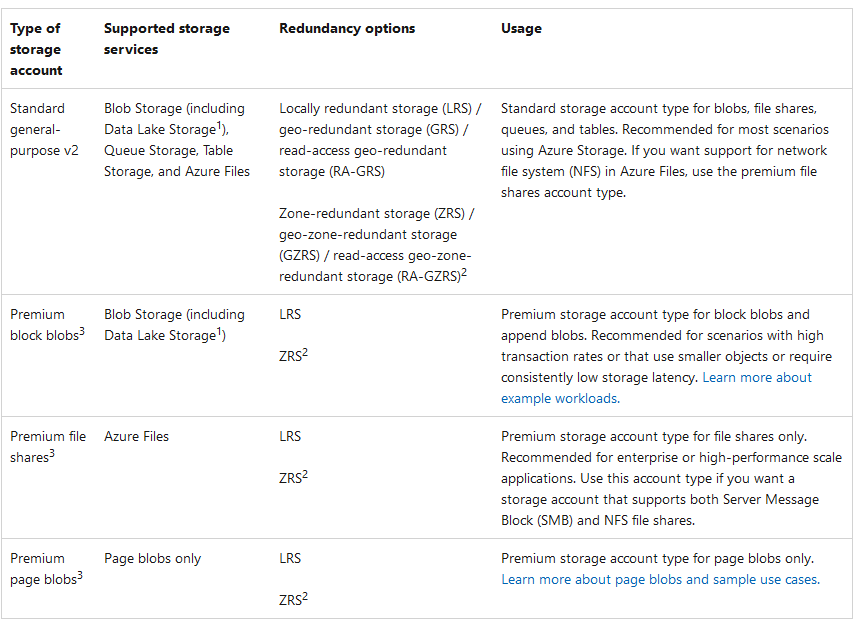Select the 'Premium page blobs' account type cell

[x=46, y=568]
